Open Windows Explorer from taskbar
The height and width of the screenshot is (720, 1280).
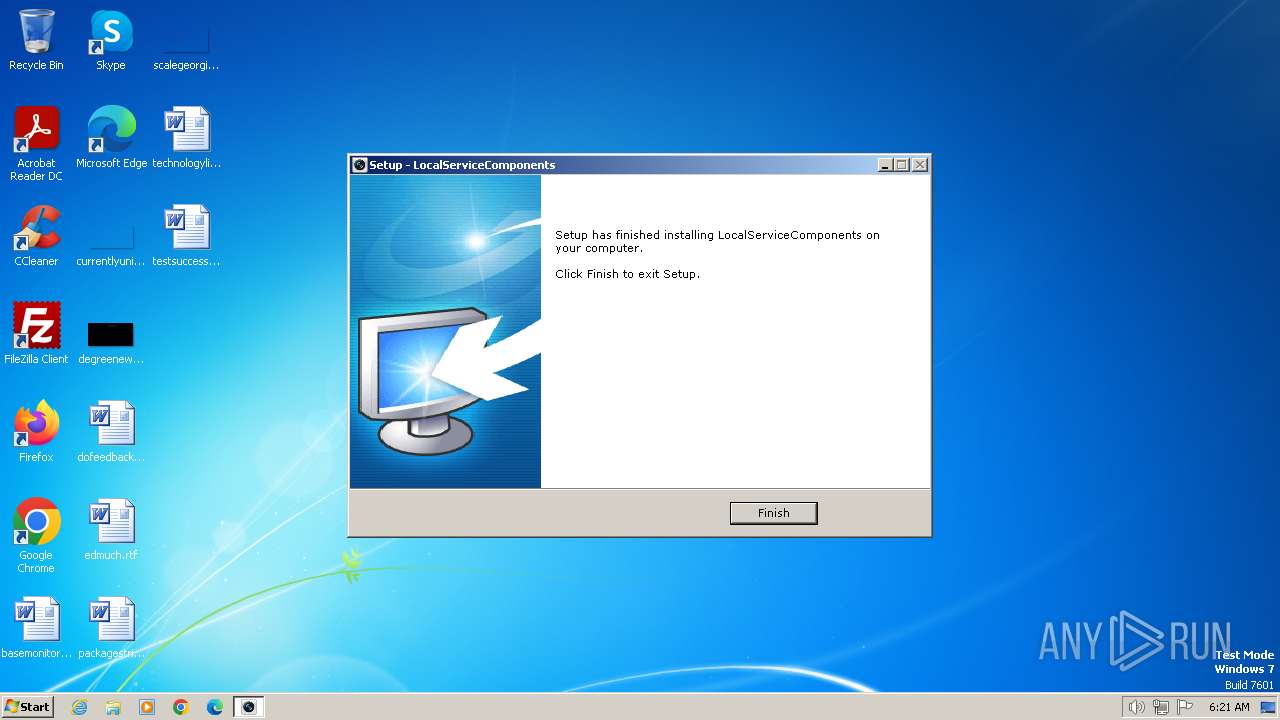113,707
